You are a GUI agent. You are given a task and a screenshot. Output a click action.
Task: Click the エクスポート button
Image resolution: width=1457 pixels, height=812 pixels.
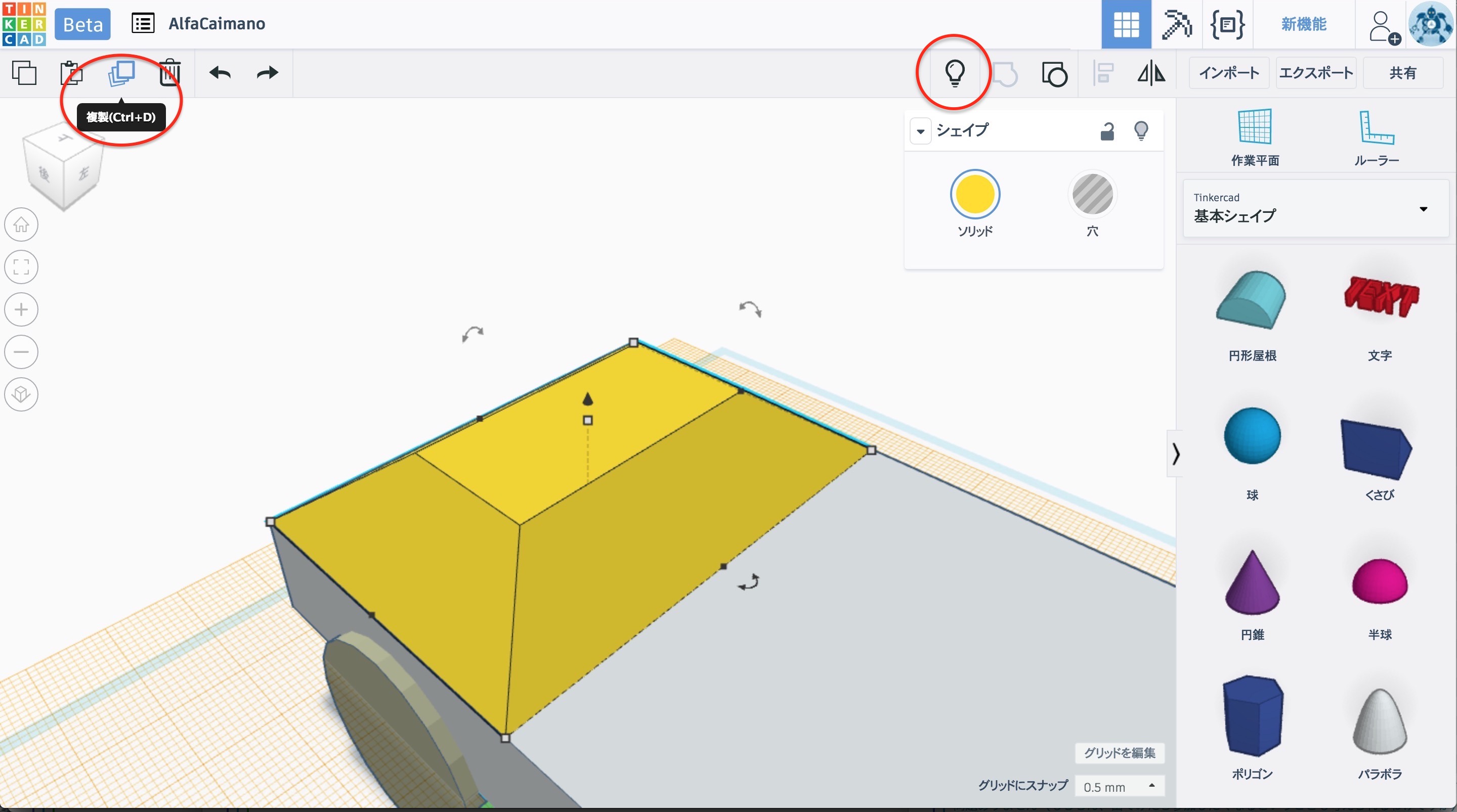(x=1315, y=73)
